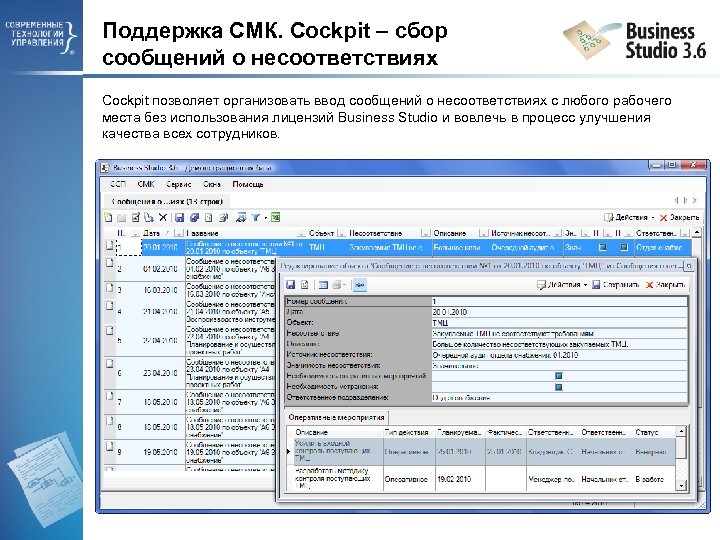Click the 19.02.2010 planned date cell
The width and height of the screenshot is (720, 540).
[460, 479]
